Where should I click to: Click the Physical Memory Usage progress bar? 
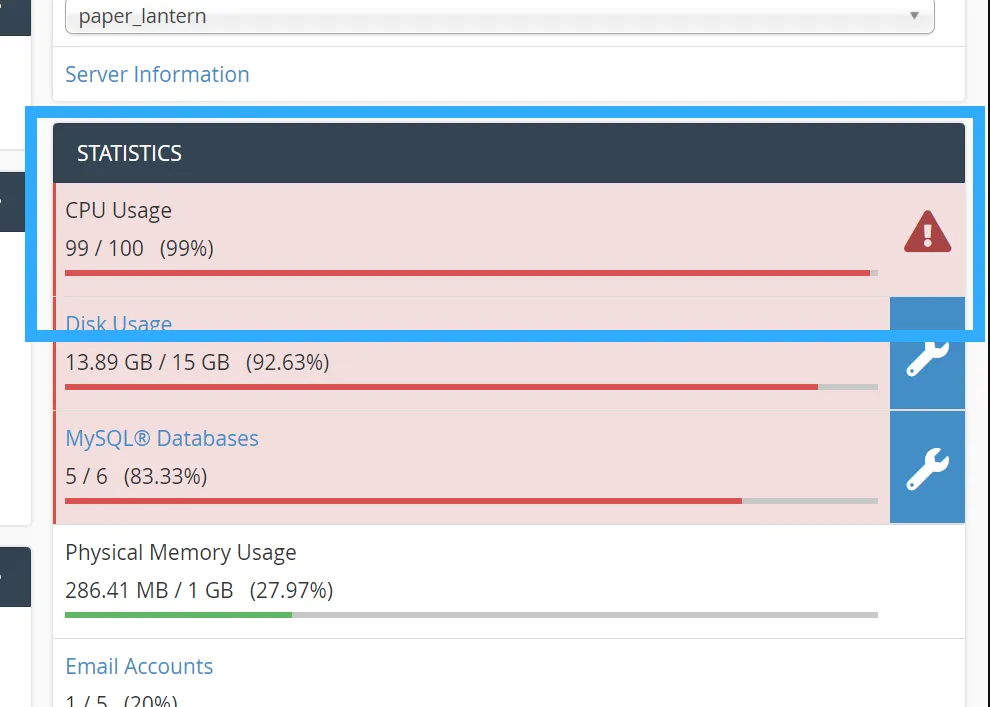click(x=471, y=615)
